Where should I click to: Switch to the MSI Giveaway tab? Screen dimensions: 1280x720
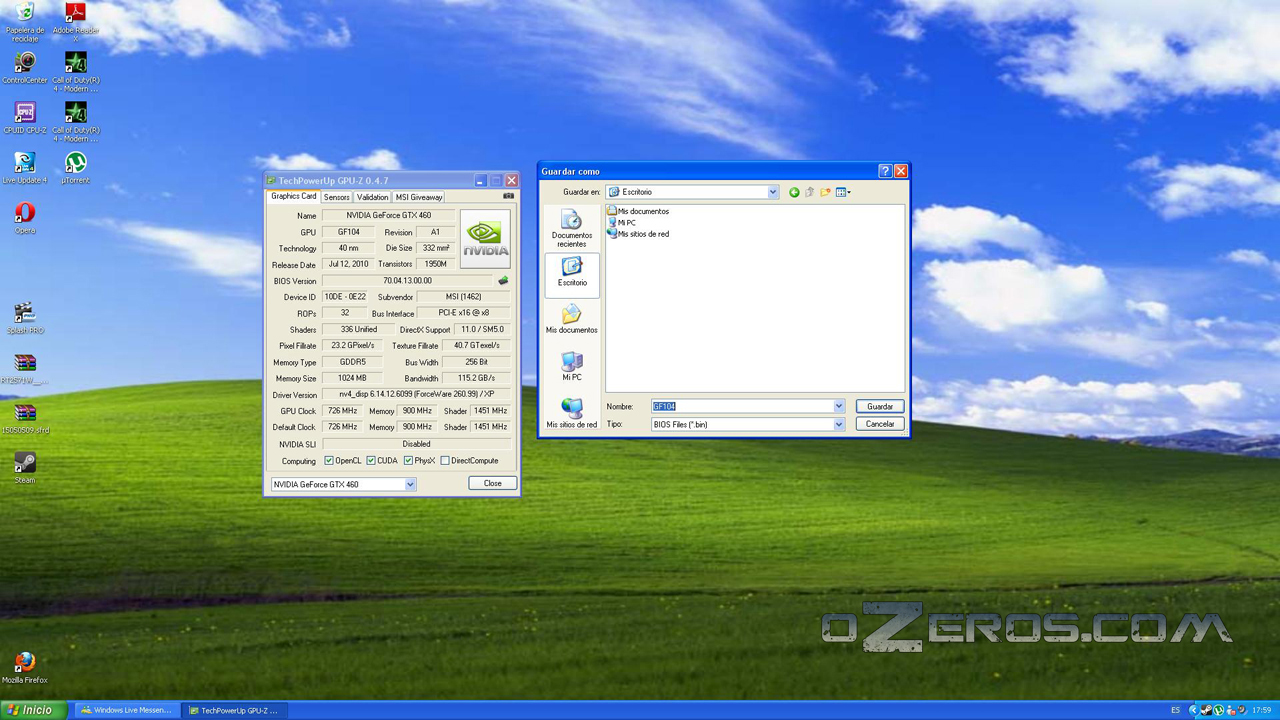pyautogui.click(x=419, y=197)
